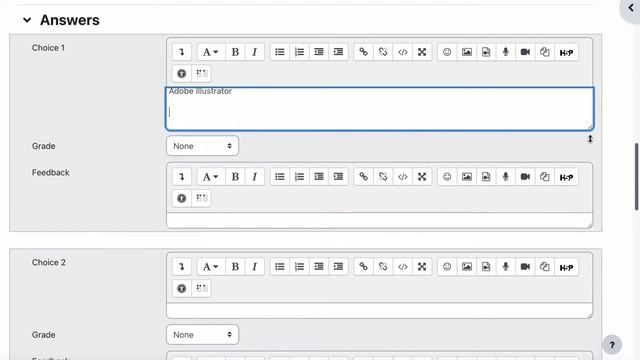Screen dimensions: 640x360
Task: Toggle HTML view in Choice 1 Feedback editor
Action: click(x=402, y=177)
